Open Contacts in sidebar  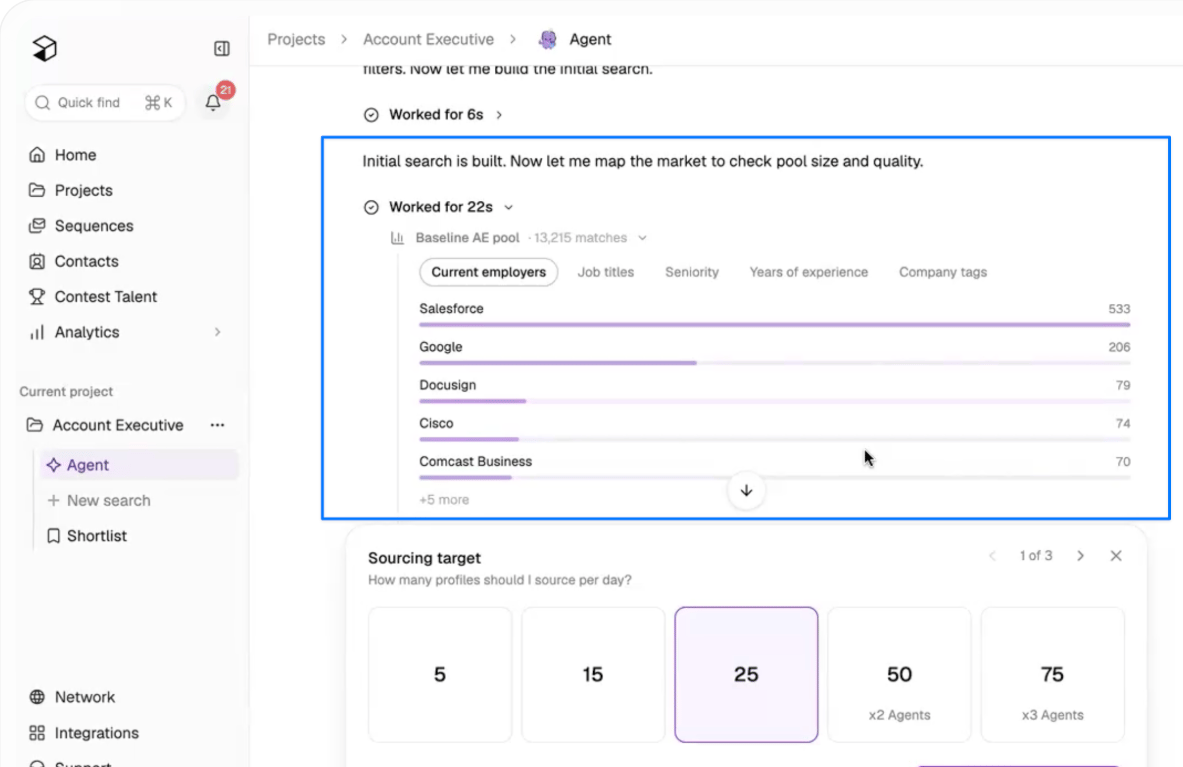point(86,261)
